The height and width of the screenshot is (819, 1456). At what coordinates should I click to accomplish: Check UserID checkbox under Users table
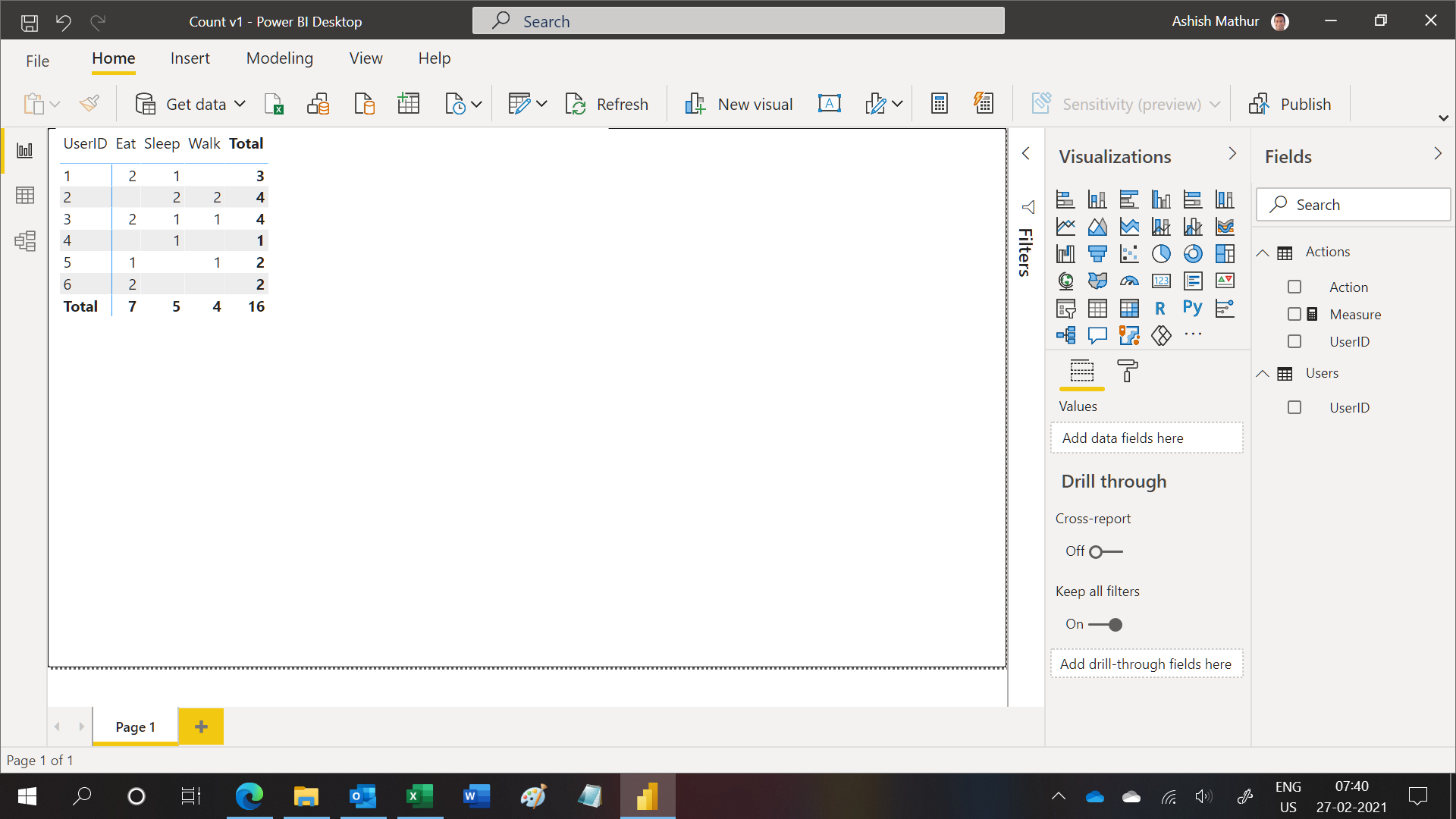tap(1294, 407)
